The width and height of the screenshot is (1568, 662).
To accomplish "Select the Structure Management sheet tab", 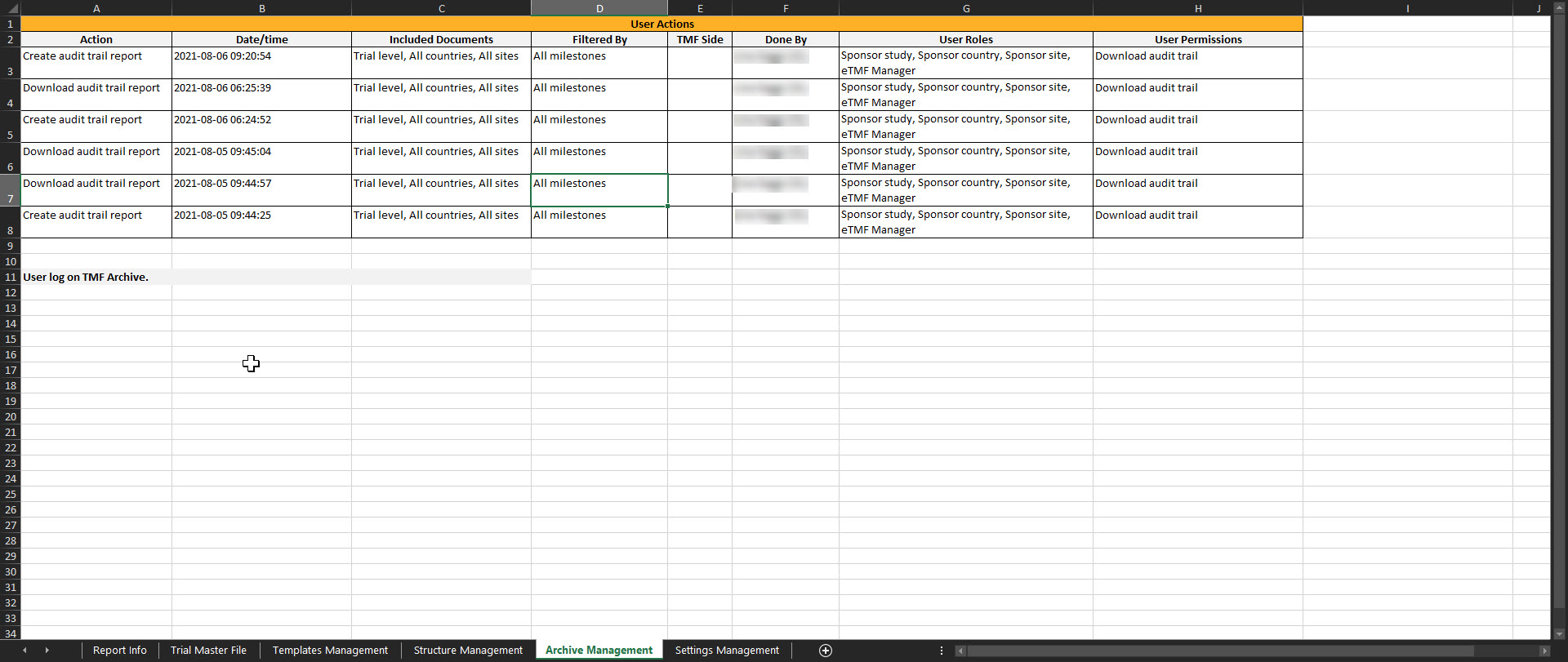I will tap(468, 651).
